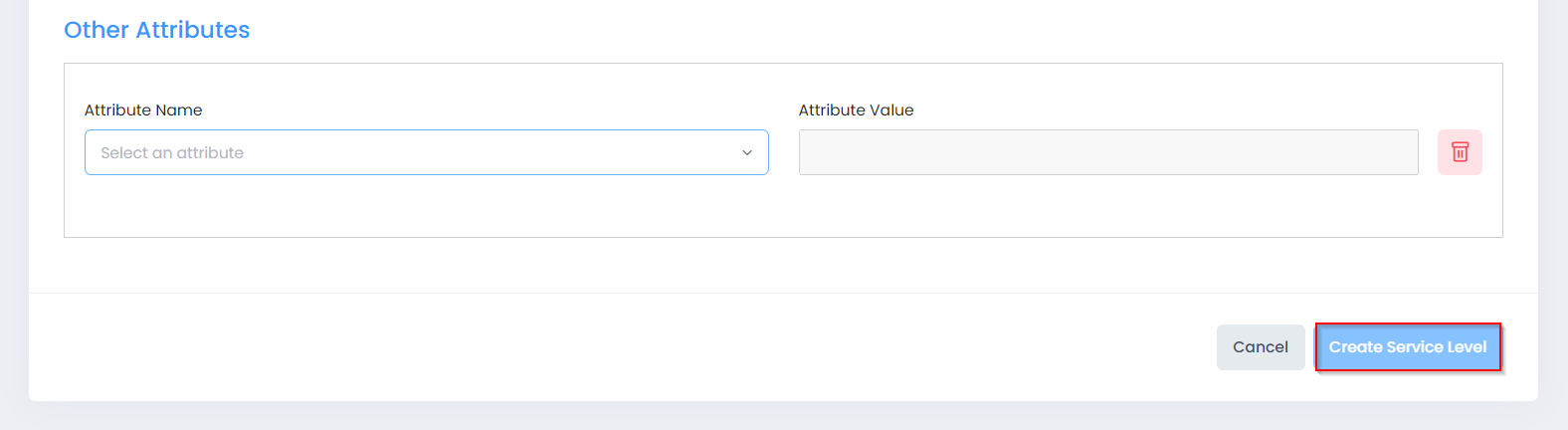
Task: Click the bin icon beside Attribute Value
Action: click(1460, 152)
